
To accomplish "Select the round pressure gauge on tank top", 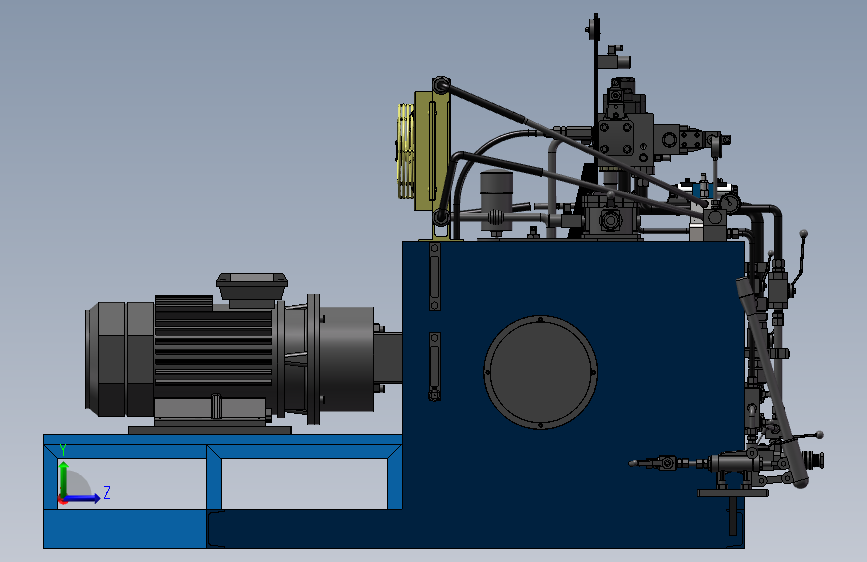I will (x=730, y=202).
